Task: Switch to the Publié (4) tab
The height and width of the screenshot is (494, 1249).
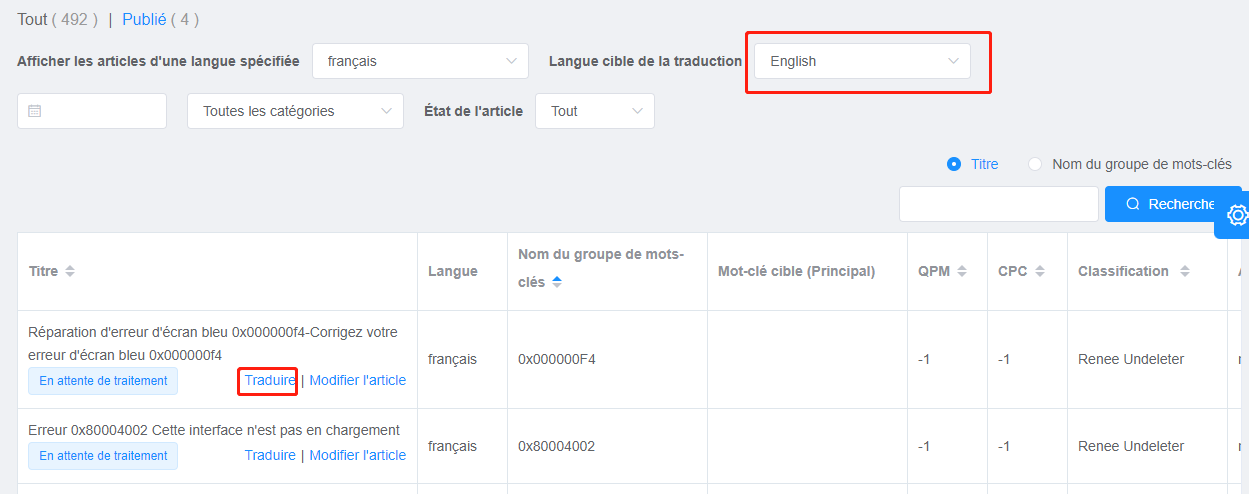Action: click(x=161, y=19)
